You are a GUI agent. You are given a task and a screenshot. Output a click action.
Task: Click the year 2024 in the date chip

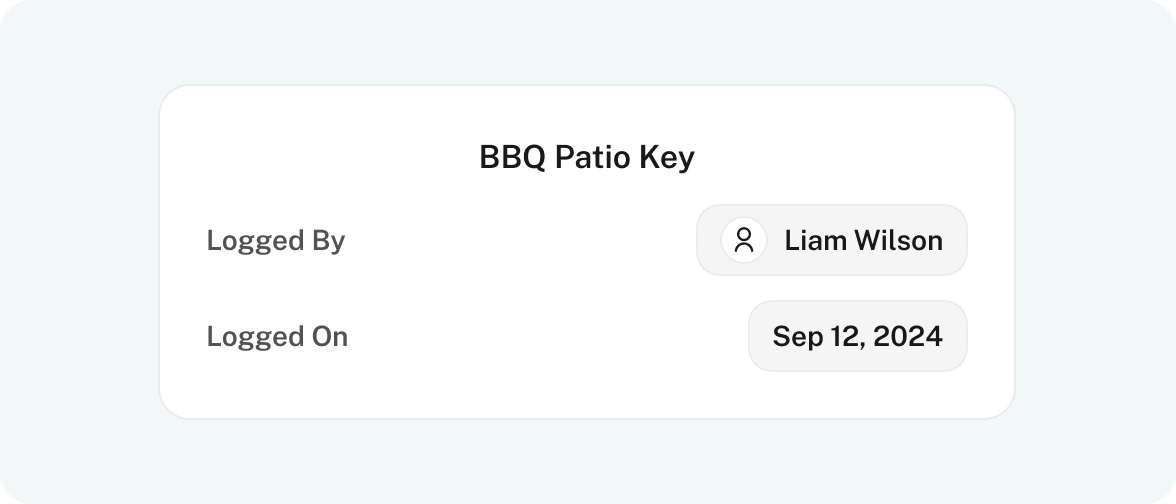pos(908,336)
